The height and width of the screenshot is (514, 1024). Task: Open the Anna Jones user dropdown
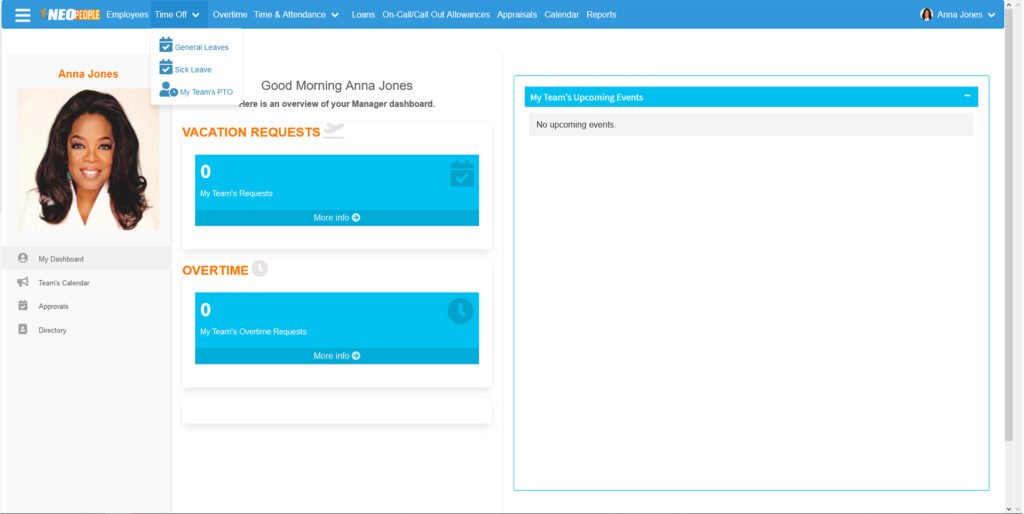click(958, 15)
